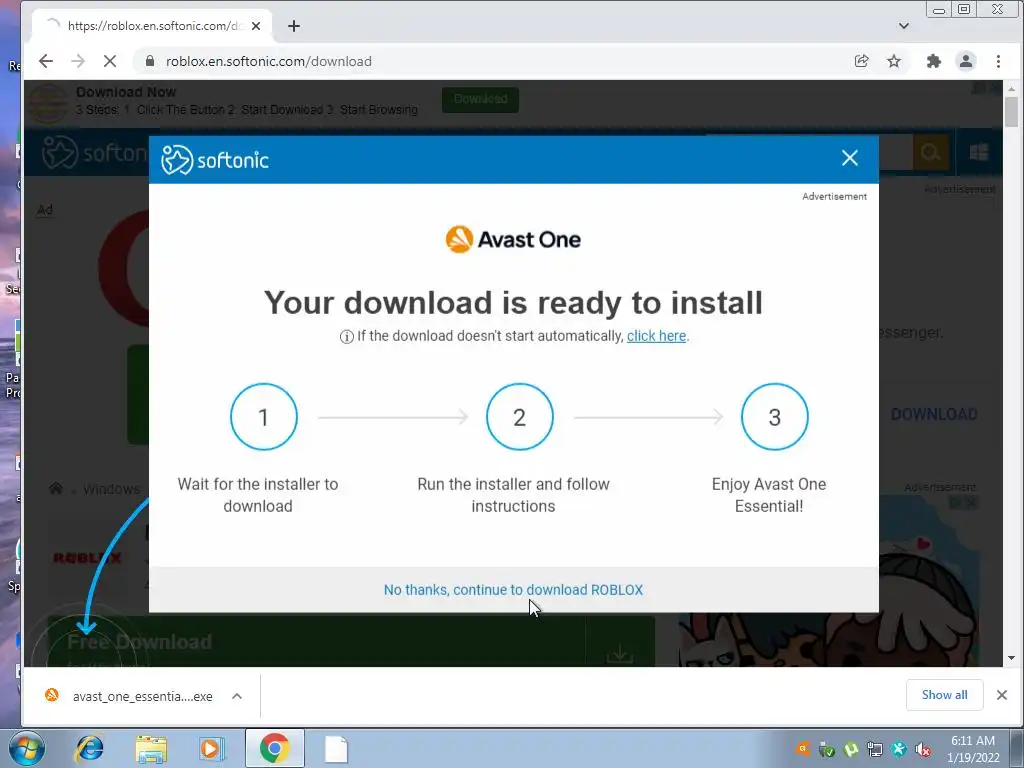
Task: Click the DOWNLOAD link in the side ad
Action: coord(934,414)
